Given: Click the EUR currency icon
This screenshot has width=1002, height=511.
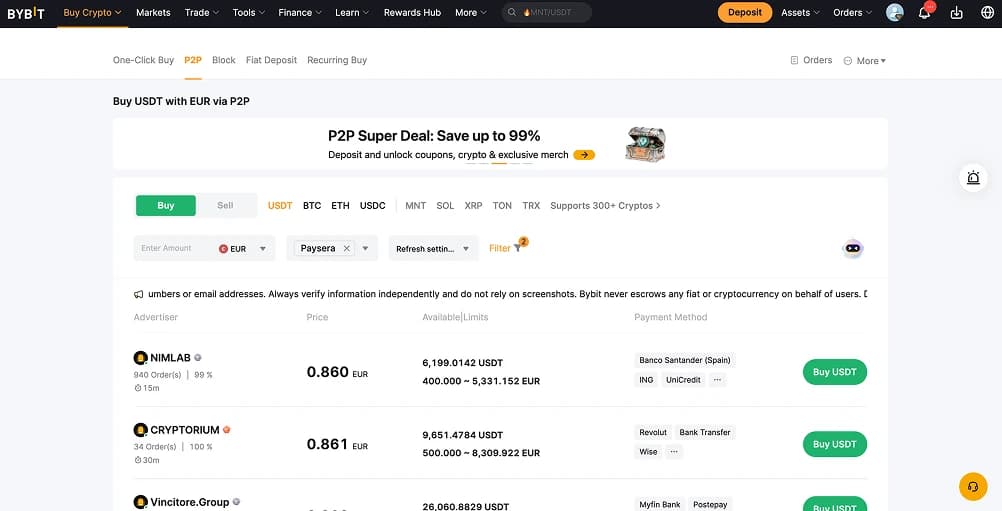Looking at the screenshot, I should pos(223,248).
